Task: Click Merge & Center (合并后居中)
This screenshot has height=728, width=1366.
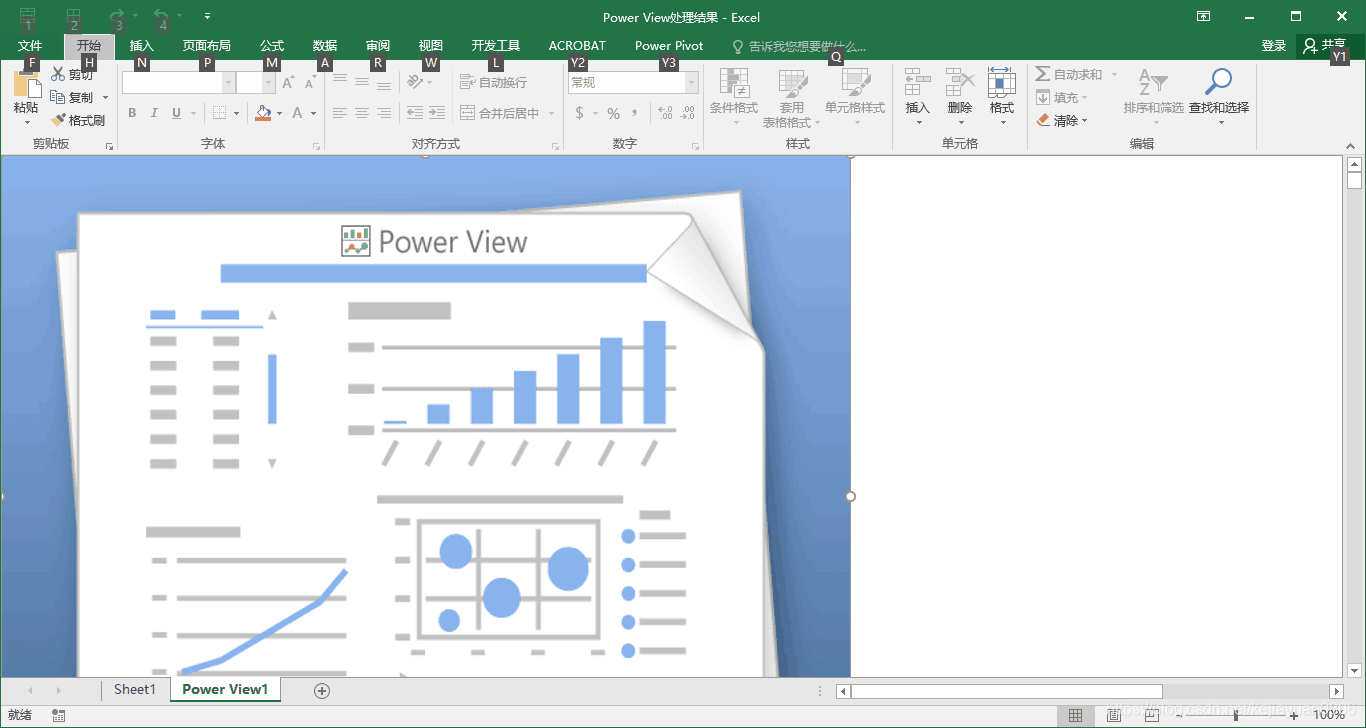Action: pyautogui.click(x=500, y=113)
